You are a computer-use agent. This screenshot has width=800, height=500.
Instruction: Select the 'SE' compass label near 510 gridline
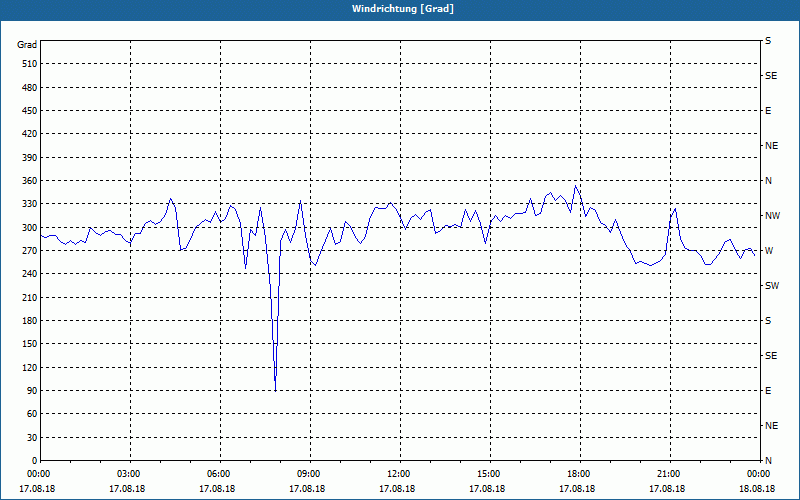tap(771, 76)
